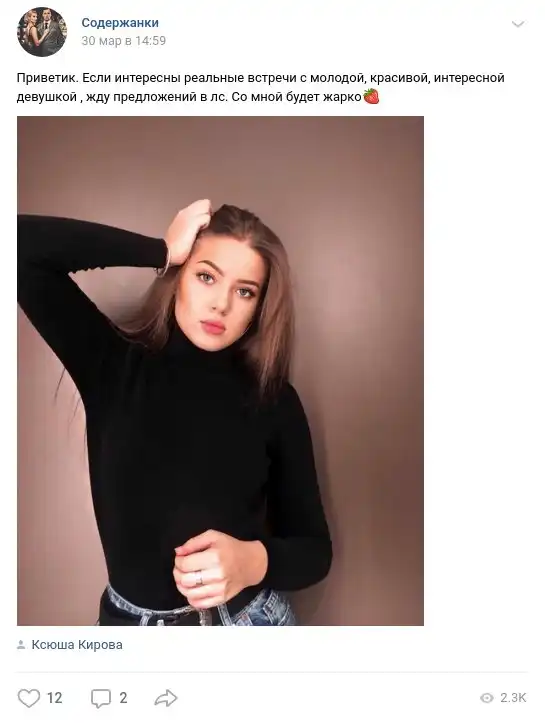
Task: Click the top background of the photo
Action: coord(220,157)
